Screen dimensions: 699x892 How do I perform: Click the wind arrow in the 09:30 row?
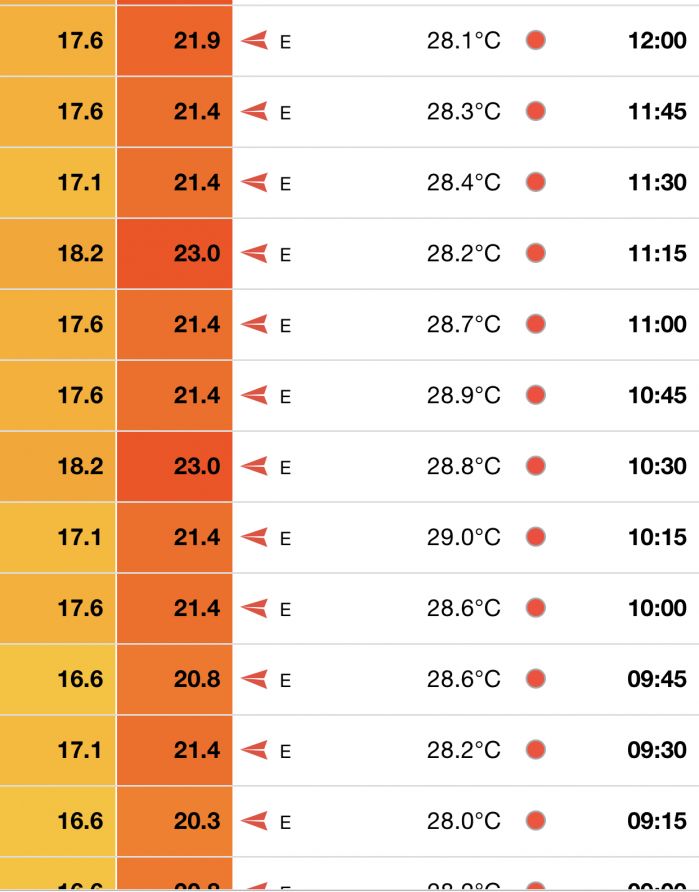point(254,750)
